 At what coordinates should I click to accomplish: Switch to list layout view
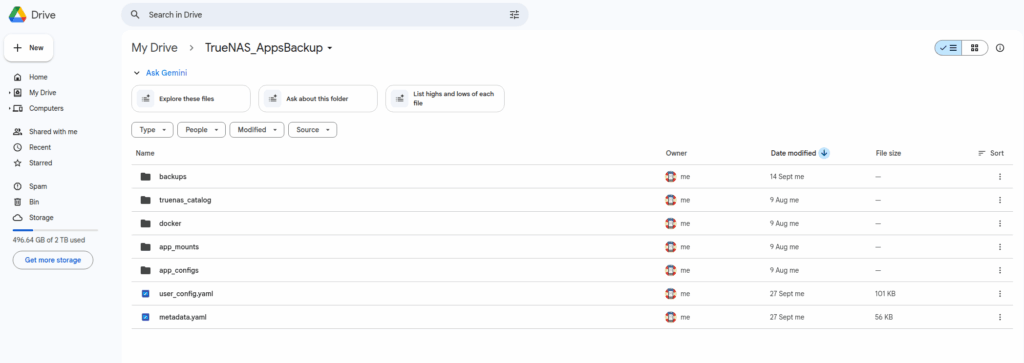(948, 48)
